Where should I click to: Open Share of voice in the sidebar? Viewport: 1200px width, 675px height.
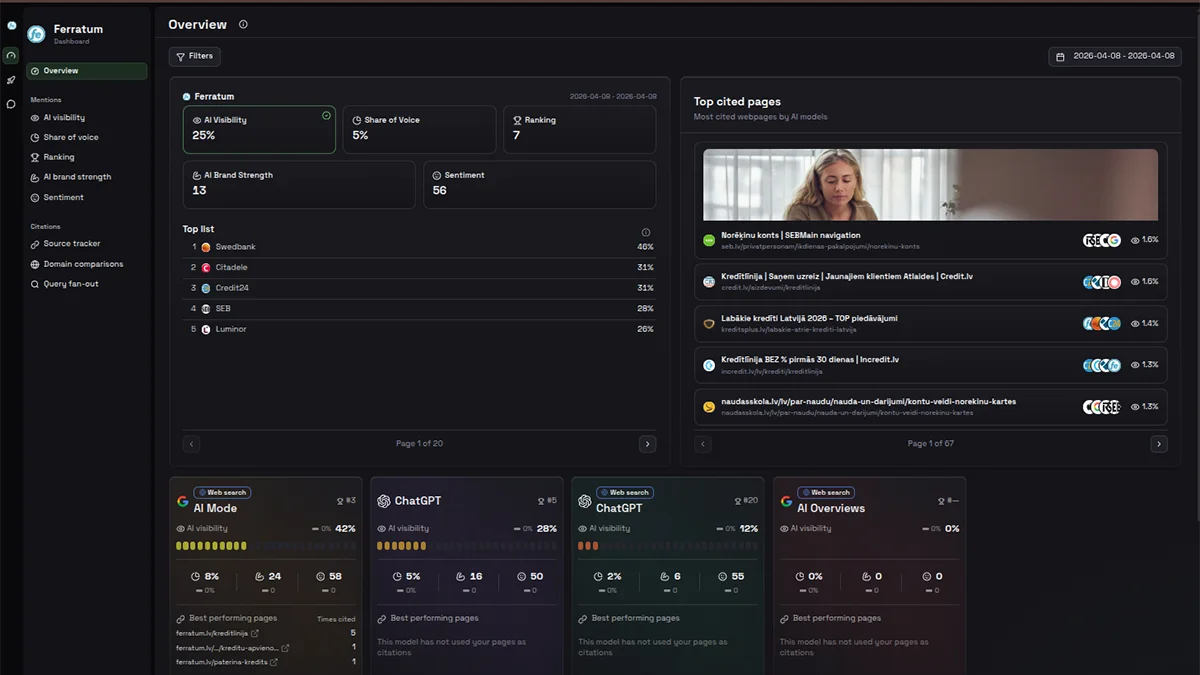coord(71,137)
